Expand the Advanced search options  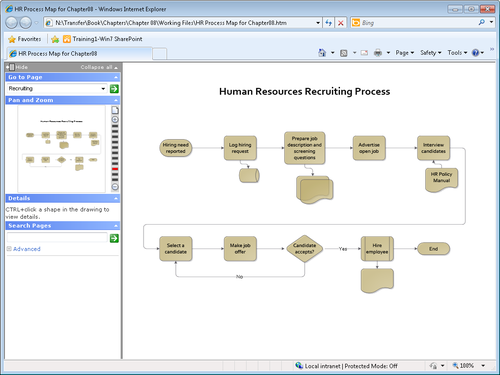pyautogui.click(x=24, y=249)
